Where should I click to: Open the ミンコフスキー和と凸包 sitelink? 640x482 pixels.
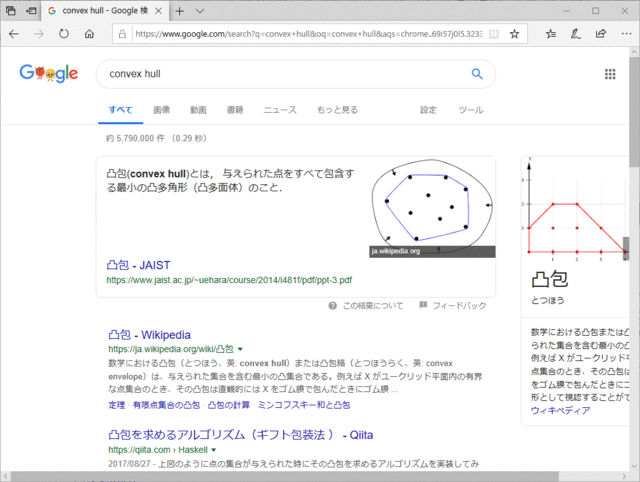(304, 405)
